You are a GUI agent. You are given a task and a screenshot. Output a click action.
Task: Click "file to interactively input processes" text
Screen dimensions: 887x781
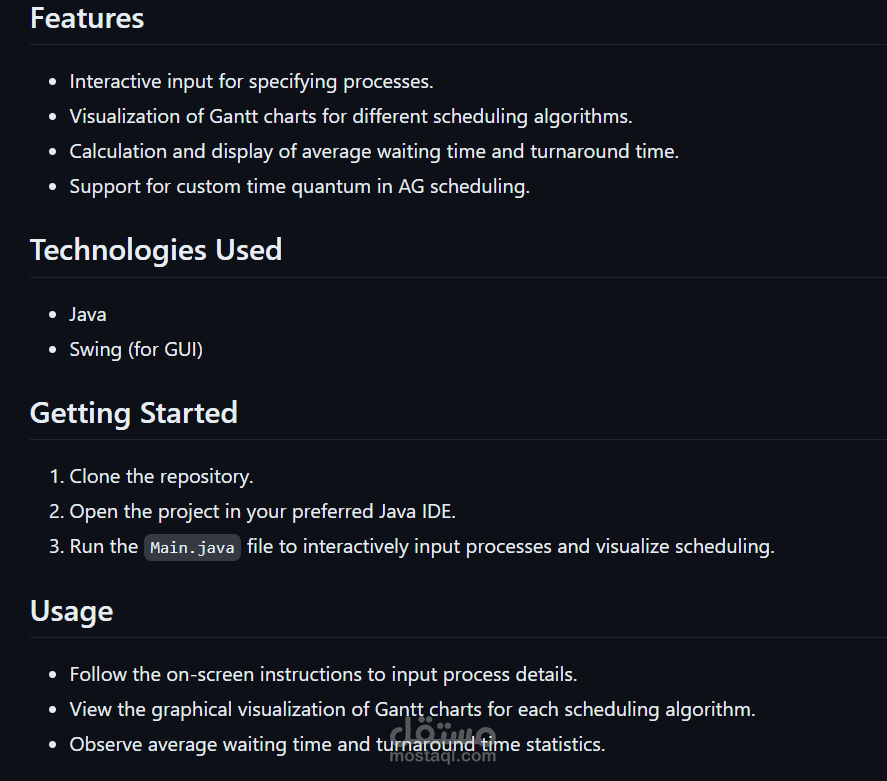pyautogui.click(x=510, y=546)
